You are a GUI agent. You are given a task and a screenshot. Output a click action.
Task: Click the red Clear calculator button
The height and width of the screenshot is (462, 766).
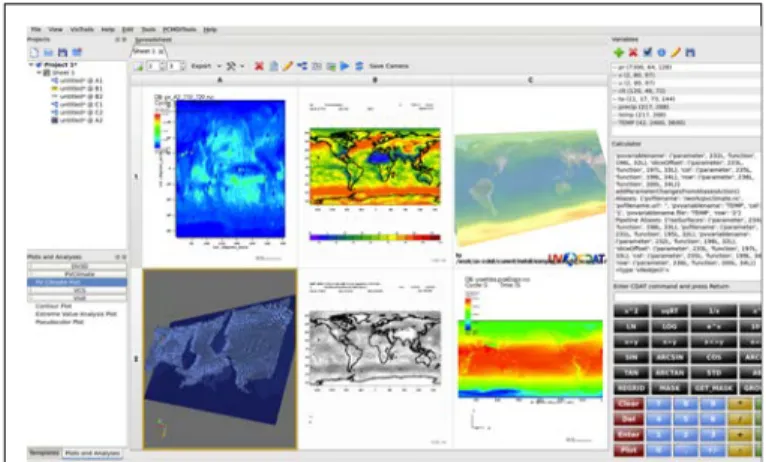tap(628, 404)
